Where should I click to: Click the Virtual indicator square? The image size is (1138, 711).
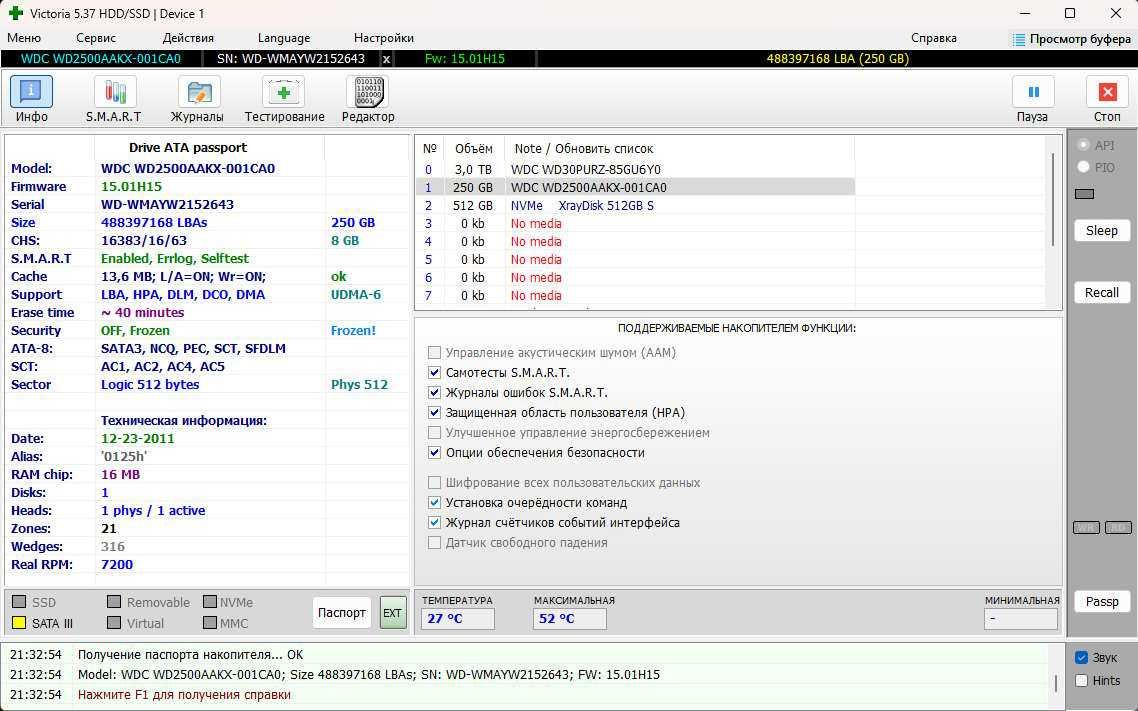114,622
